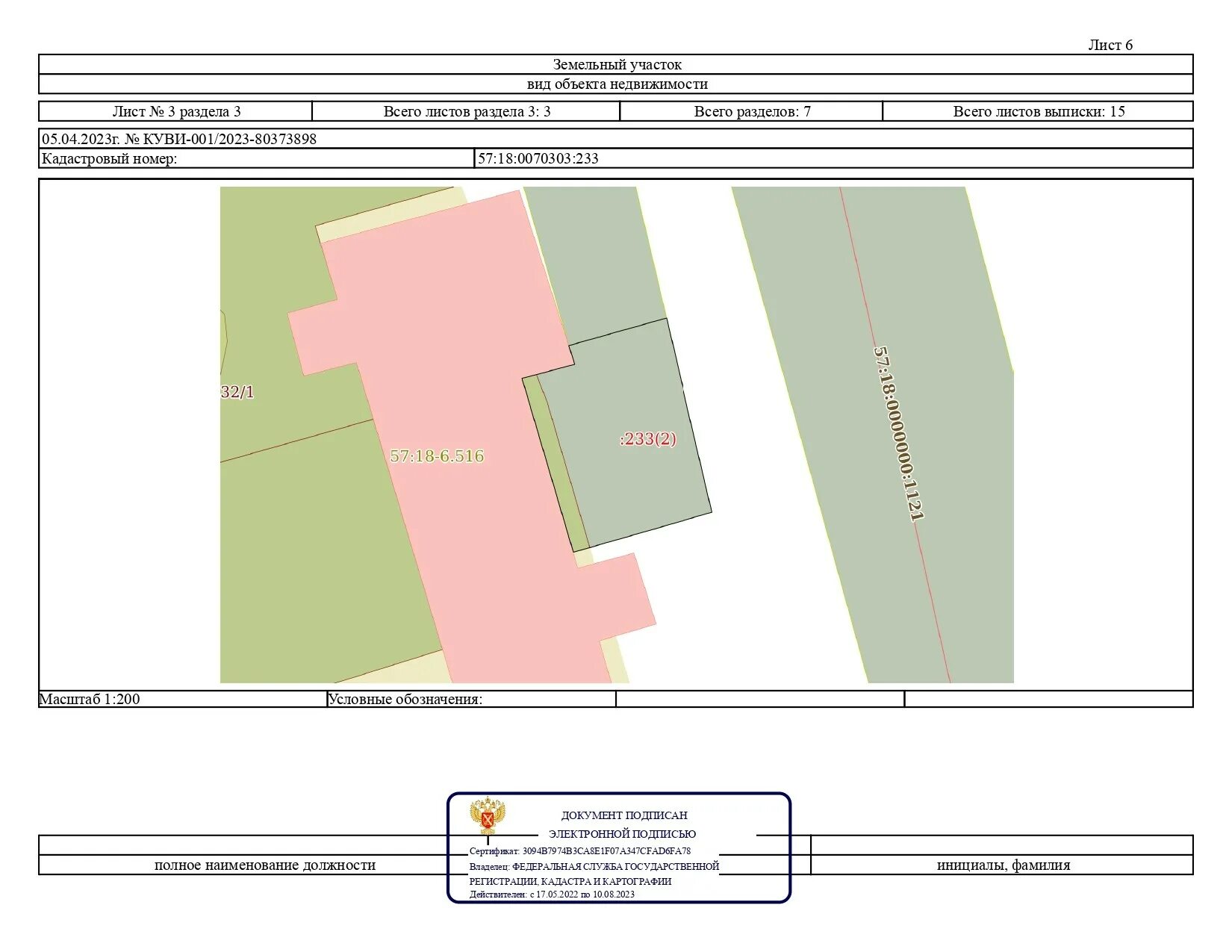
Task: Click the 'Владелец: ФЕДЕРАЛЬНАЯ СЛУЖБА ГОСУДАРСТВЕННОЙ' line
Action: (x=594, y=866)
